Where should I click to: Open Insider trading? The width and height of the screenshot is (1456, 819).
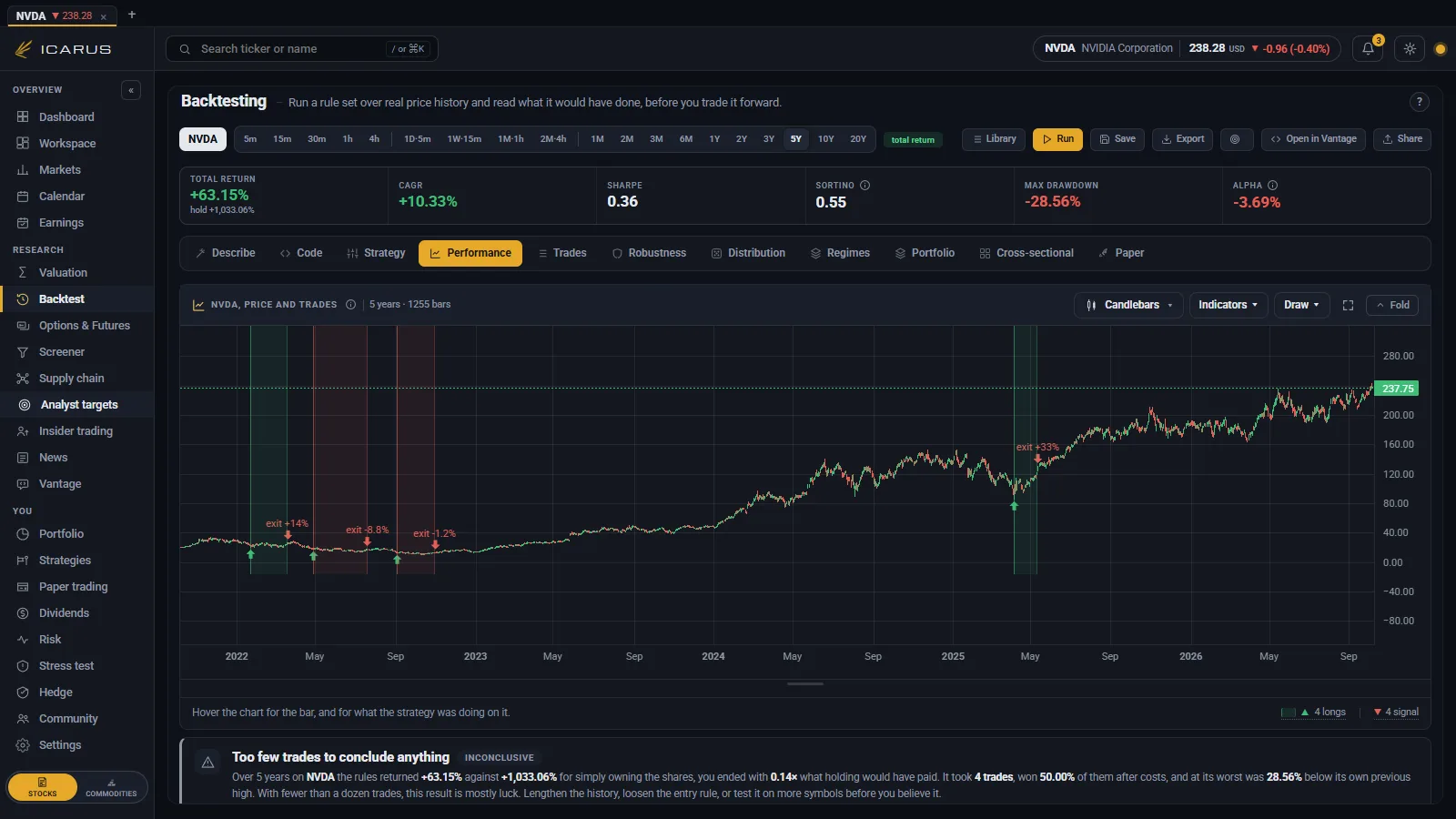[77, 431]
